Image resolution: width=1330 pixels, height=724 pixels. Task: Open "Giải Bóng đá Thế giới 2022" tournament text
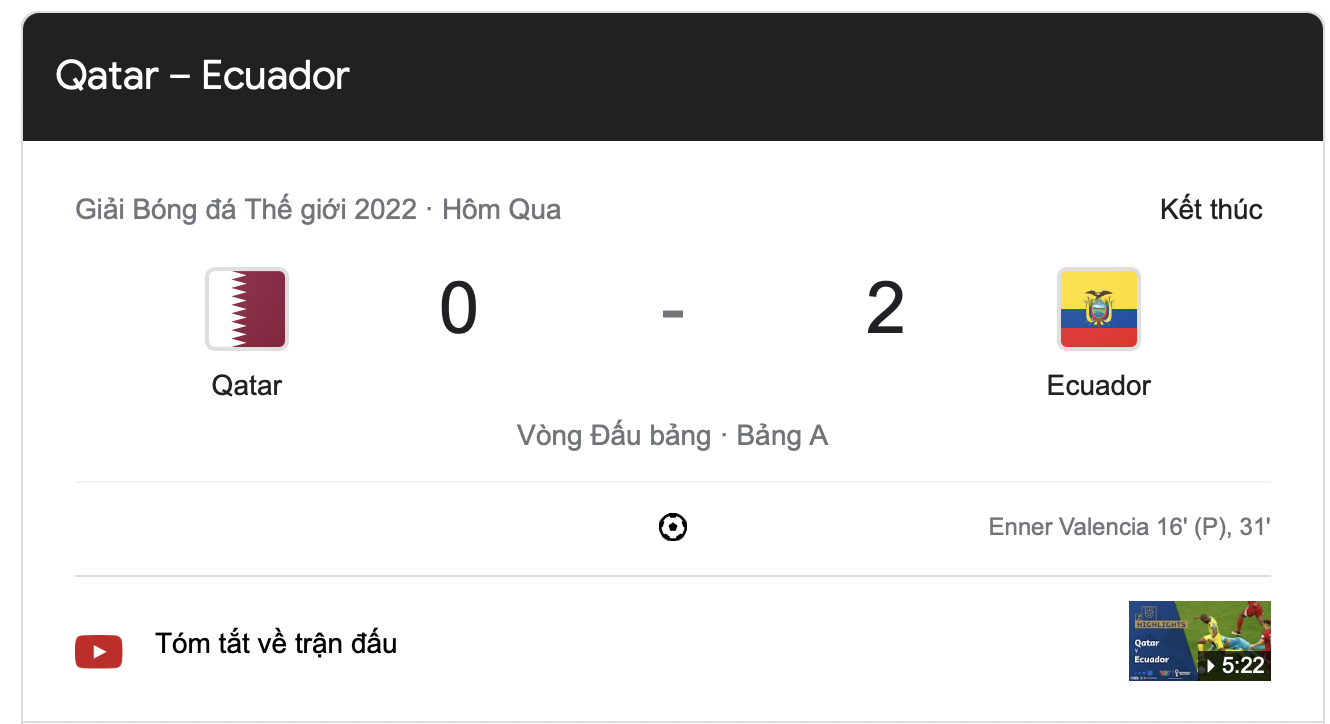point(246,210)
